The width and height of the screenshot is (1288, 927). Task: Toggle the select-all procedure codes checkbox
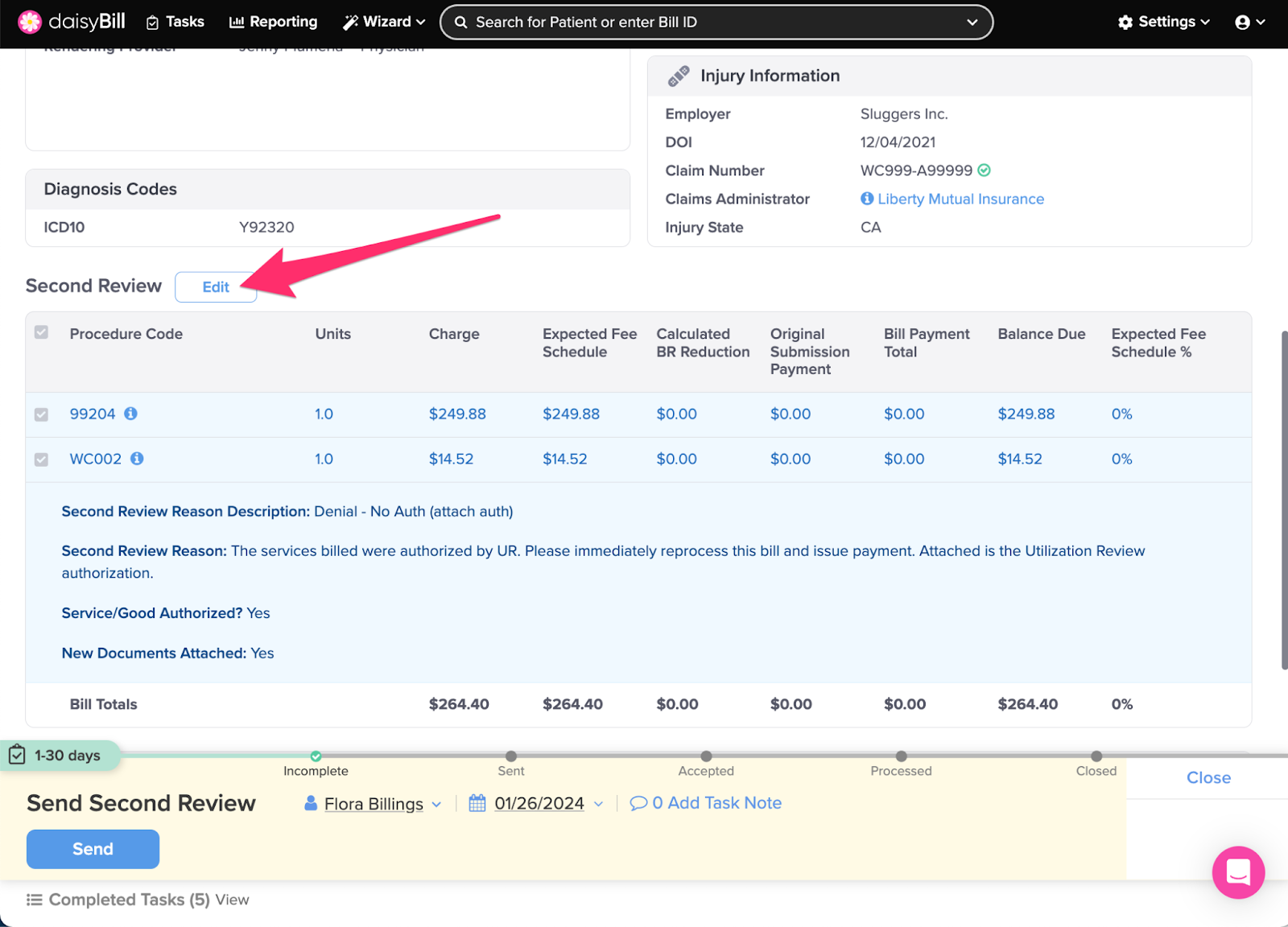[x=42, y=333]
